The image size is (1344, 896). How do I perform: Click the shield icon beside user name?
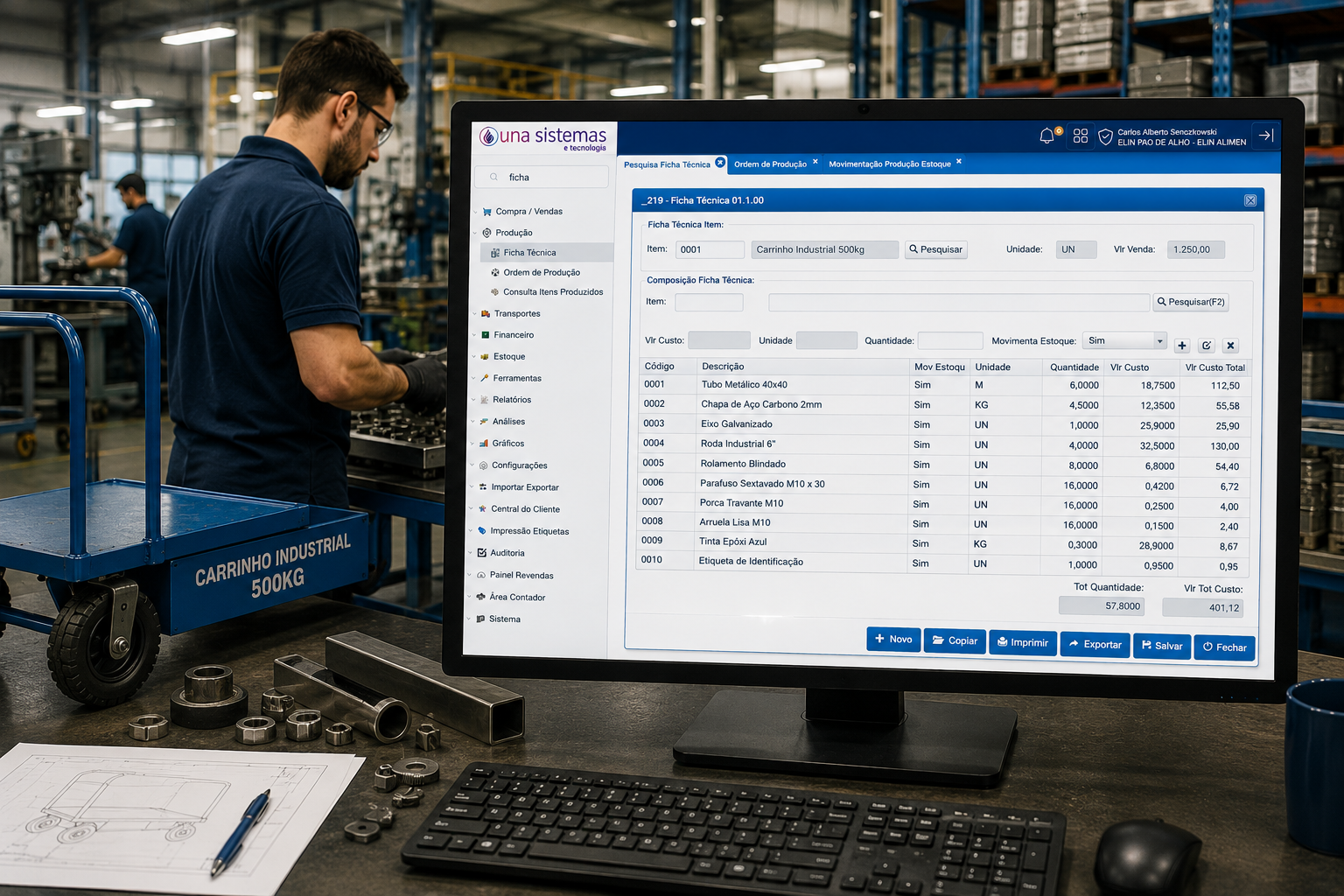pyautogui.click(x=1106, y=136)
